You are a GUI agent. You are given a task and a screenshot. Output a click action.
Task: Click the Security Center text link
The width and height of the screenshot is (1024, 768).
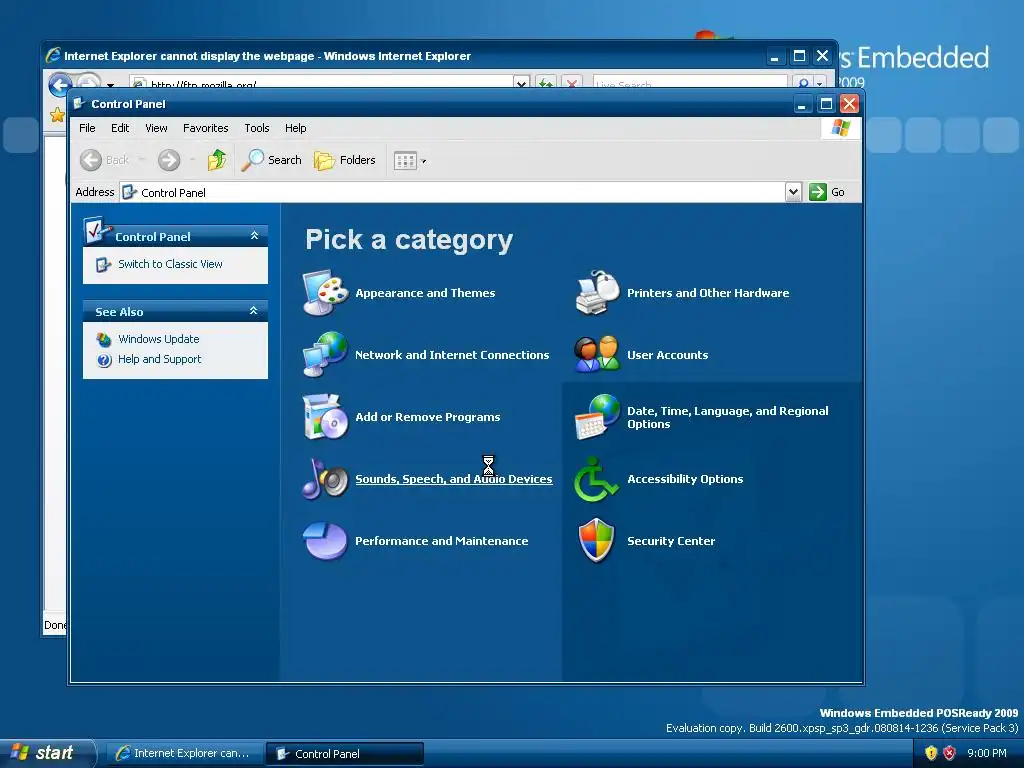tap(671, 541)
